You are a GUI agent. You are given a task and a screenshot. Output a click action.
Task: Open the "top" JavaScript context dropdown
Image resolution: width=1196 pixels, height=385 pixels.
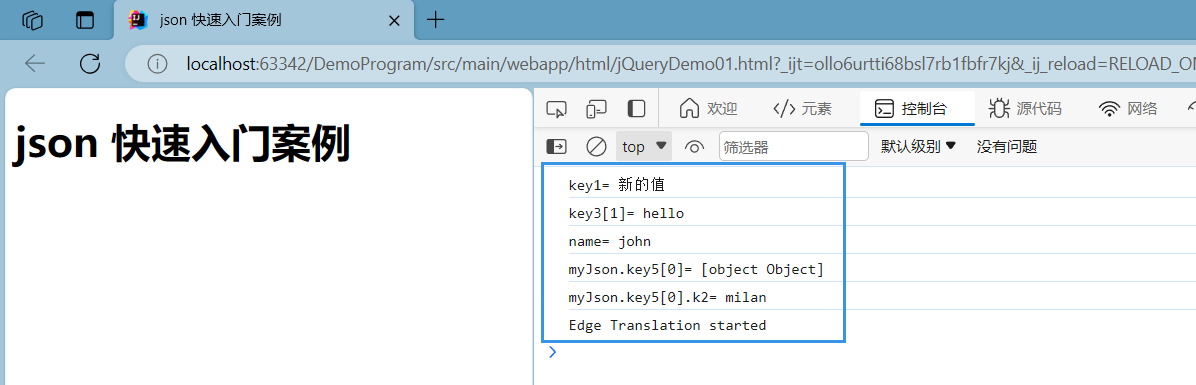[x=645, y=146]
